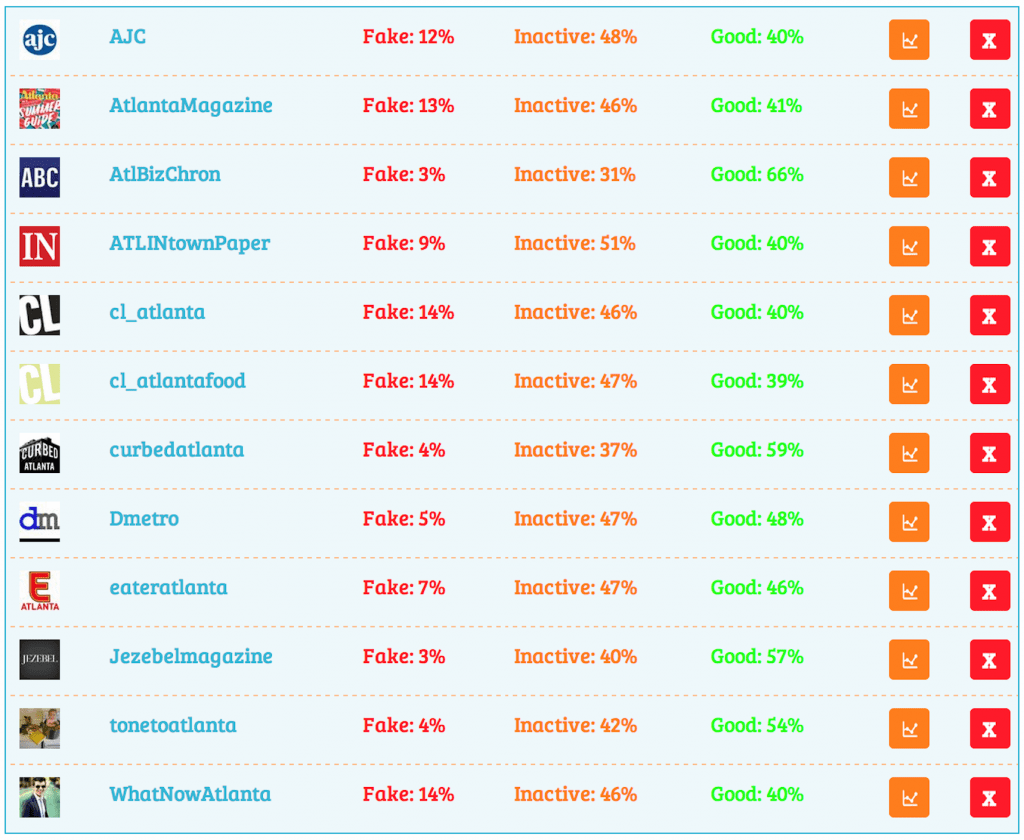Delete the Dmetro row with X

[989, 522]
